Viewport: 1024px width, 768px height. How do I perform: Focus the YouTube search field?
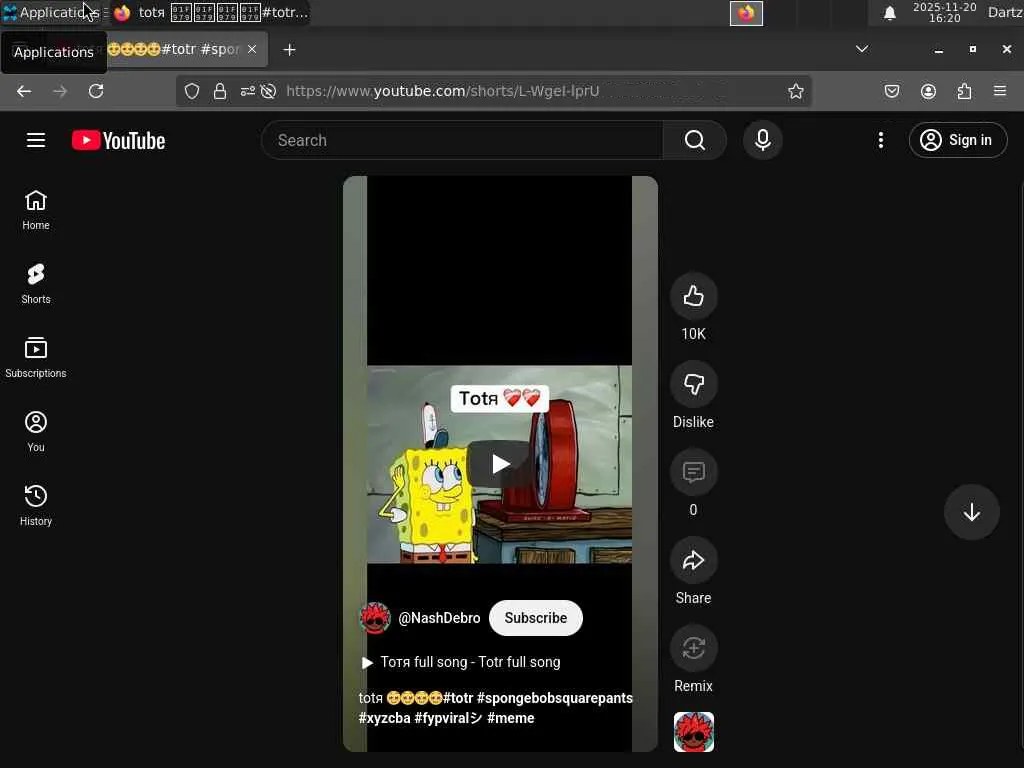click(x=462, y=140)
